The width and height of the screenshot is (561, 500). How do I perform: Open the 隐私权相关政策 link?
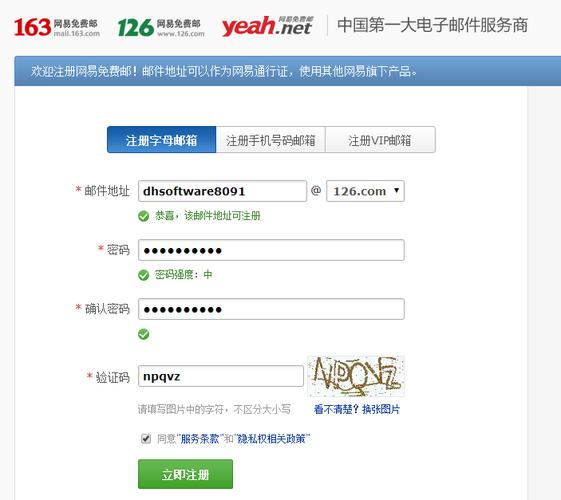[271, 438]
